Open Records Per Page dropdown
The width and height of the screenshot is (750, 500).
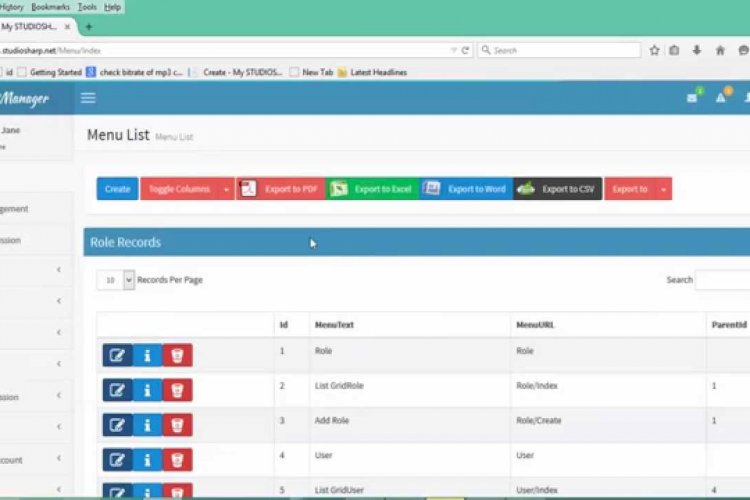coord(115,280)
